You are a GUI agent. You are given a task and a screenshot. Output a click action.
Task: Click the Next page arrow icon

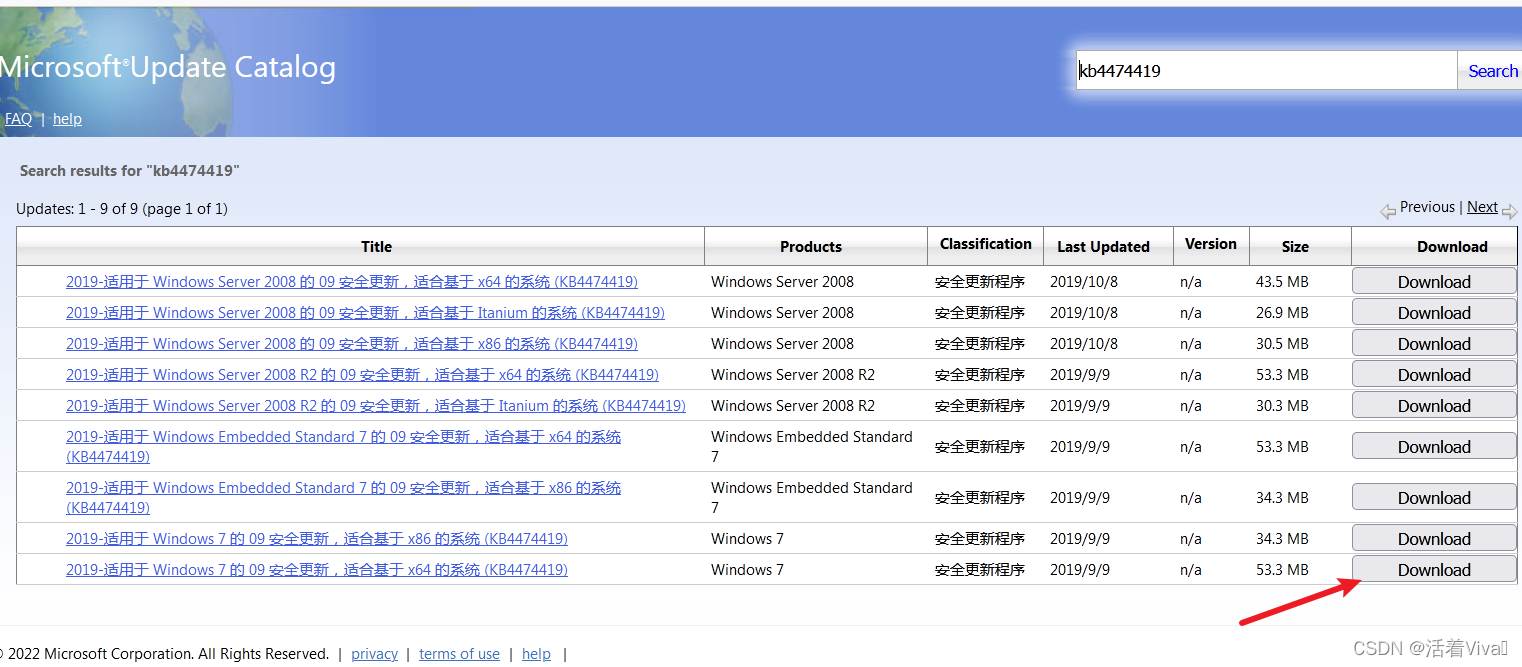(x=1510, y=211)
